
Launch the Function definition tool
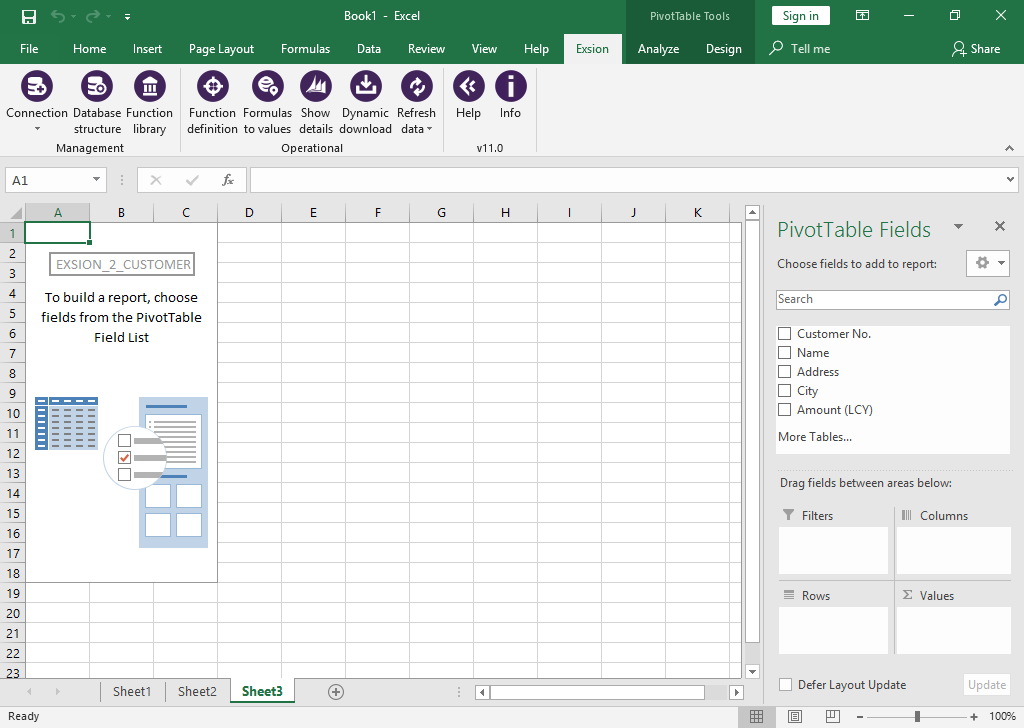tap(212, 86)
